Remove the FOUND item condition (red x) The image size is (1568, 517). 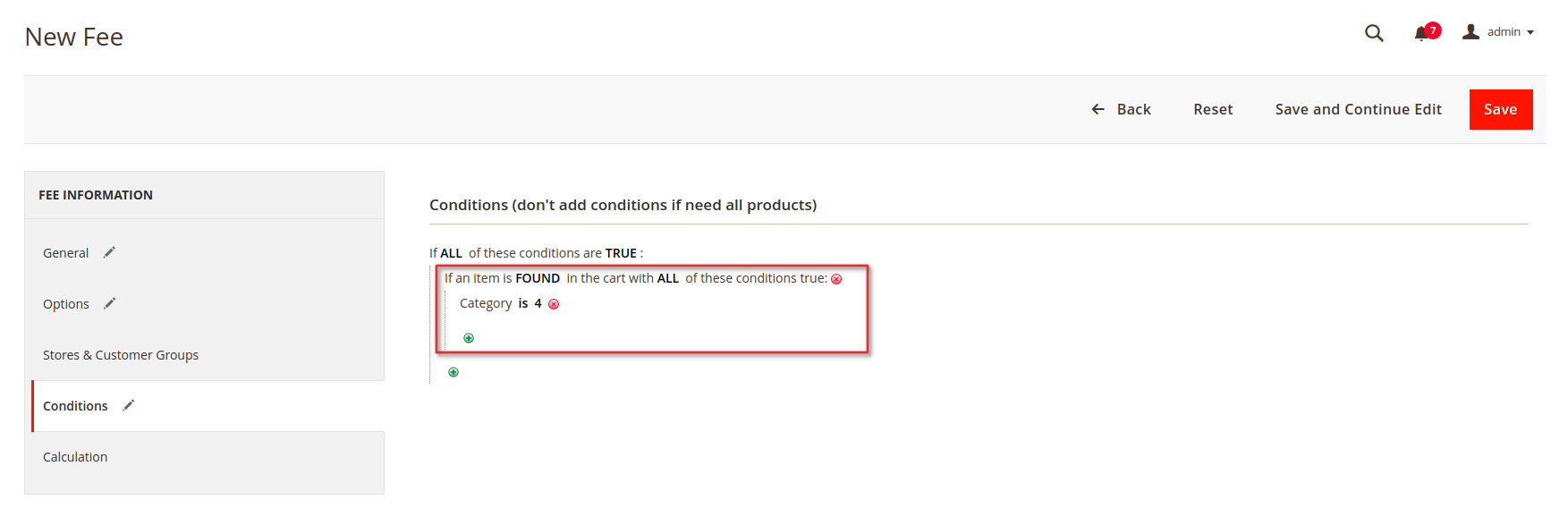click(x=836, y=279)
